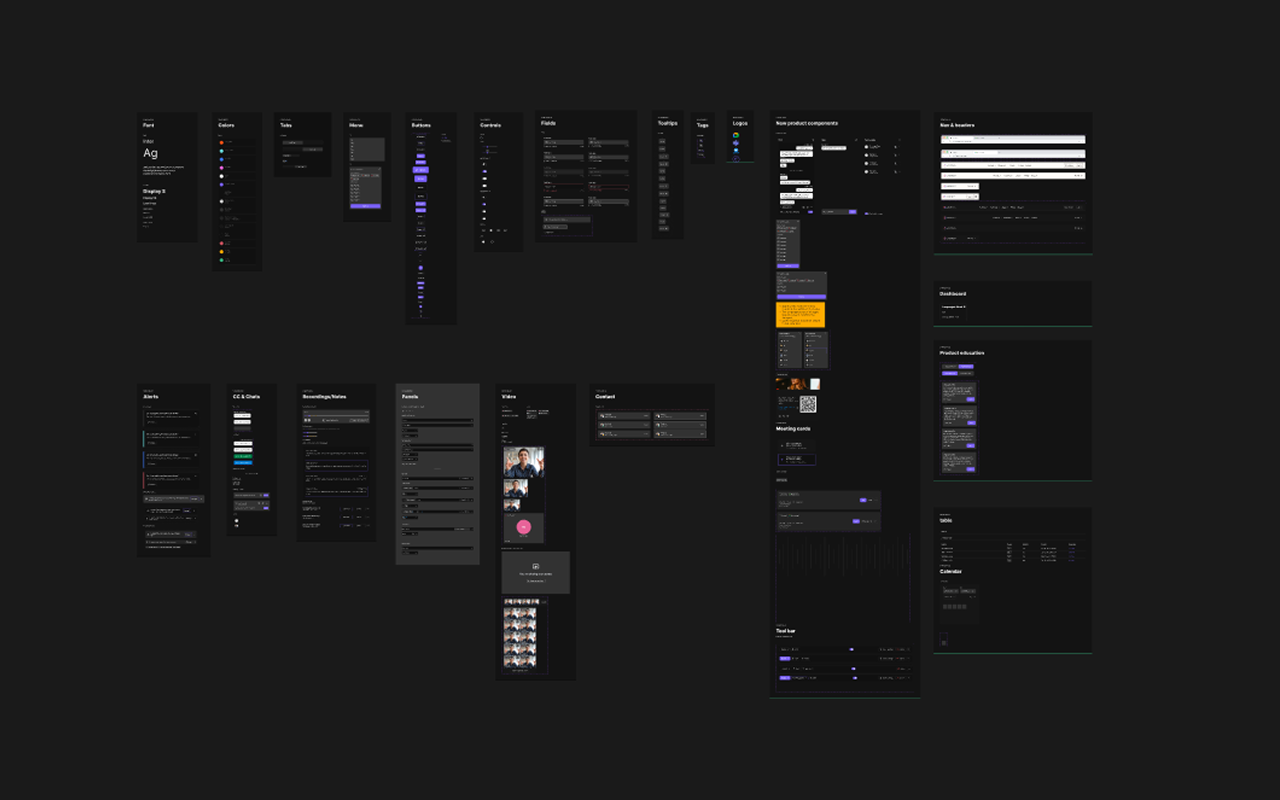Click the green button in CC & Chats frame
This screenshot has height=800, width=1280.
(243, 456)
